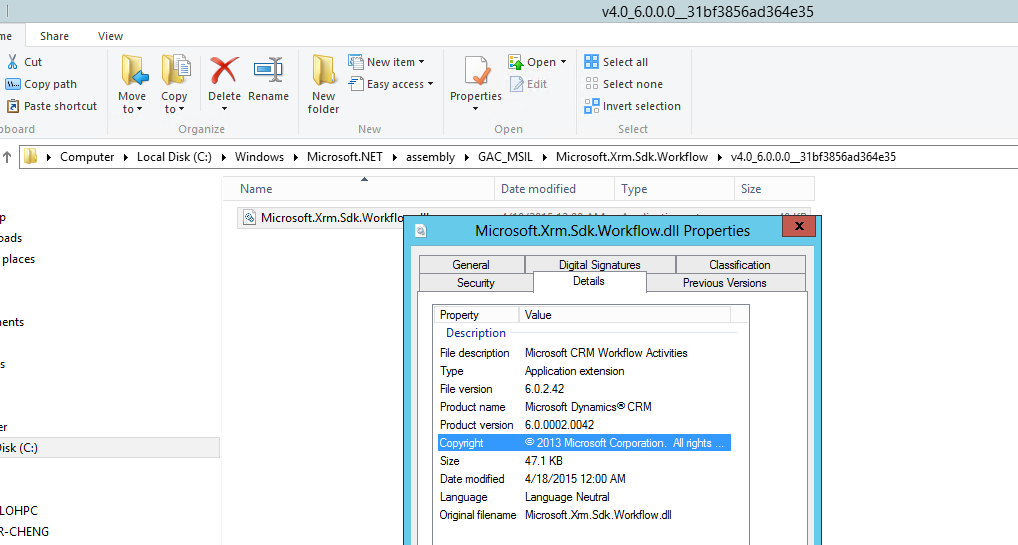This screenshot has width=1018, height=545.
Task: Click the Edit icon in ribbon
Action: click(x=517, y=84)
